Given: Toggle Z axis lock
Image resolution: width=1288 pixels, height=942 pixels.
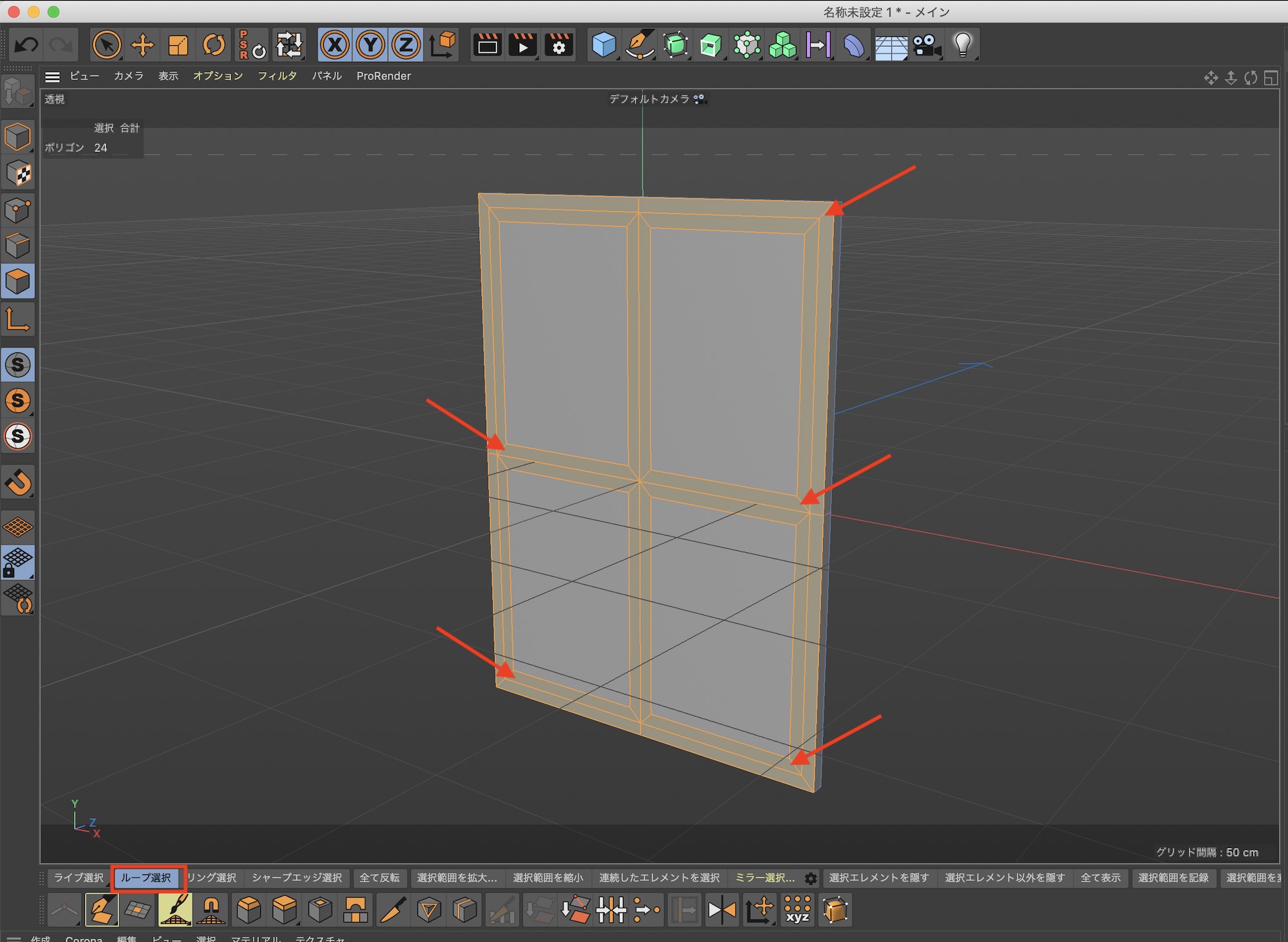Looking at the screenshot, I should click(x=406, y=45).
